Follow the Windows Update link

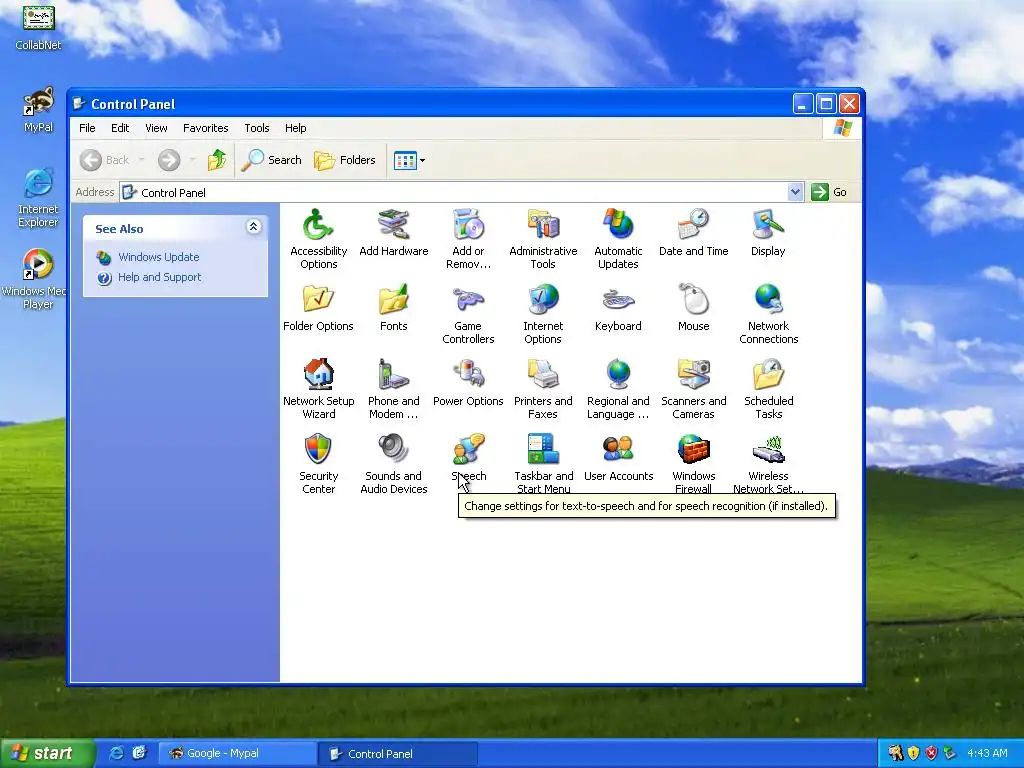tap(158, 257)
